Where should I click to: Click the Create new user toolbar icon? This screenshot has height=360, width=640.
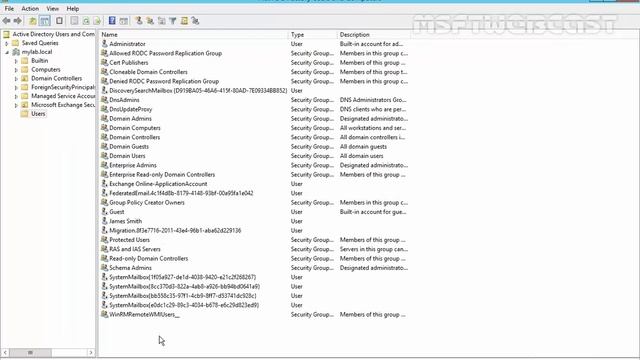139,20
